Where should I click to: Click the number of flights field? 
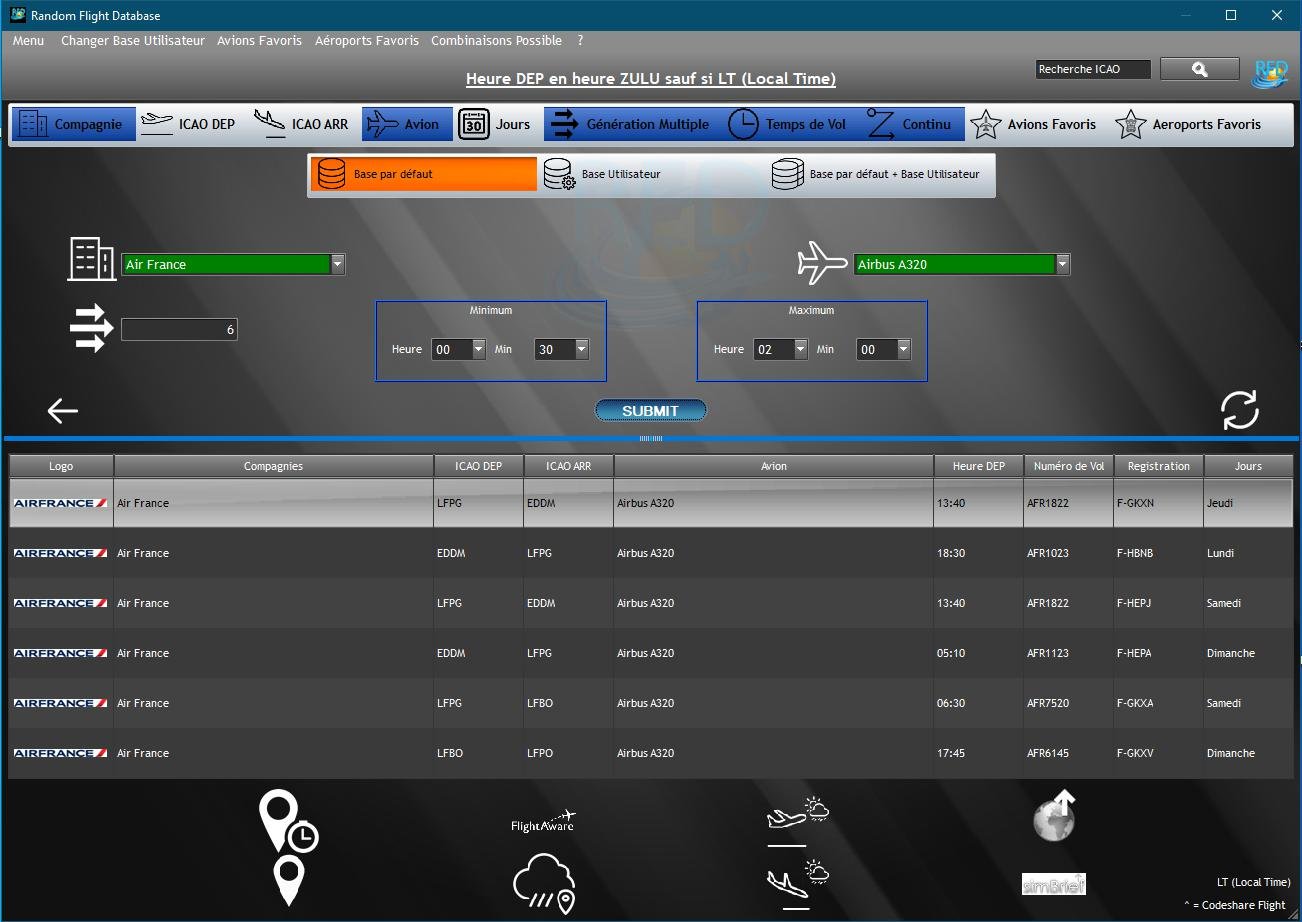179,329
